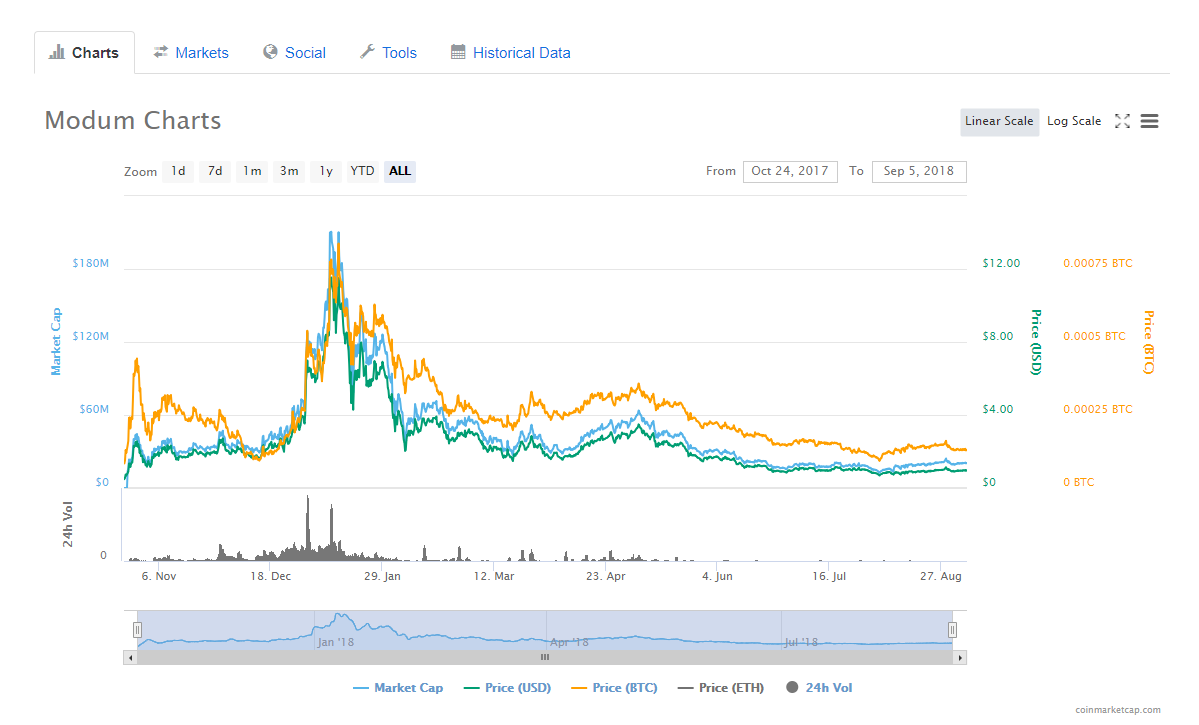Click the 0.00025 BTC axis label

pyautogui.click(x=1097, y=409)
